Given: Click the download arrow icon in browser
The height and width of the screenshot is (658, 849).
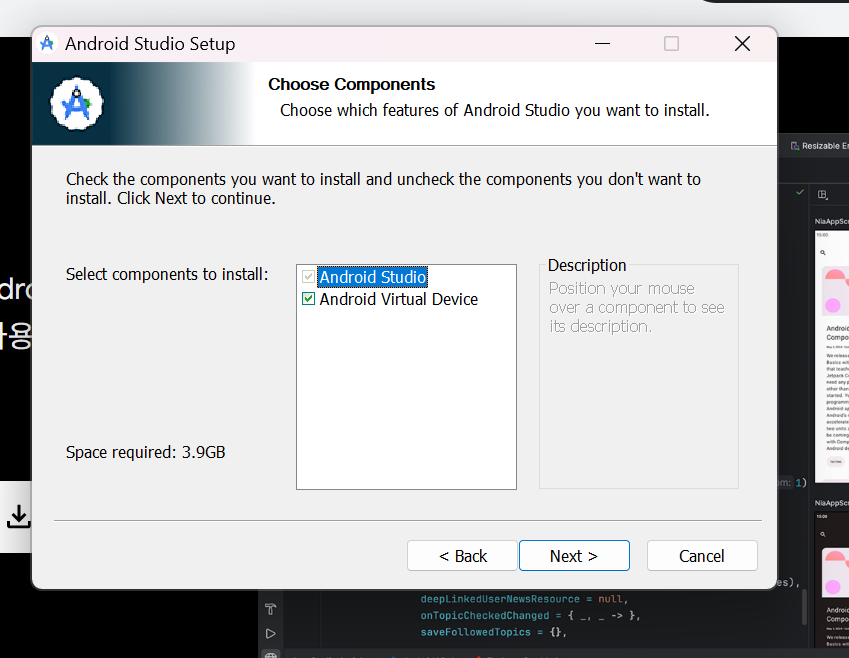Looking at the screenshot, I should click(18, 516).
